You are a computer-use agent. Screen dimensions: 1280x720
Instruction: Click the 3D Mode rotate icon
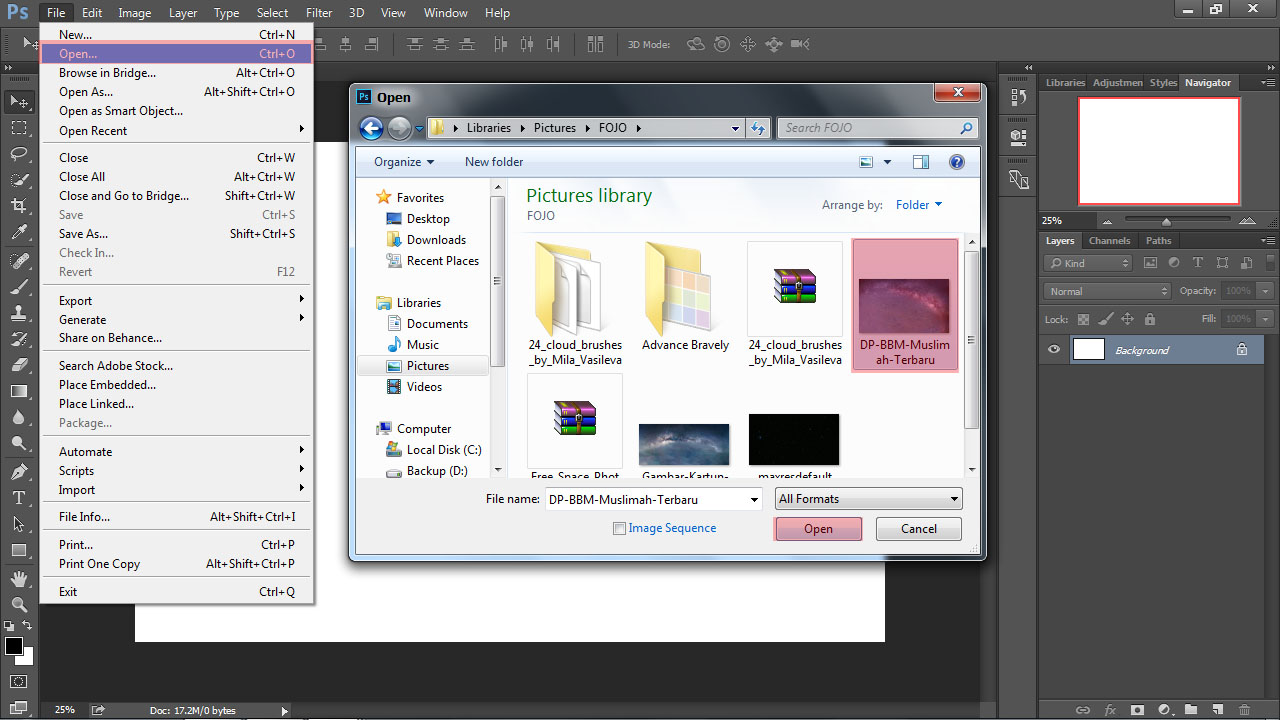(x=696, y=44)
